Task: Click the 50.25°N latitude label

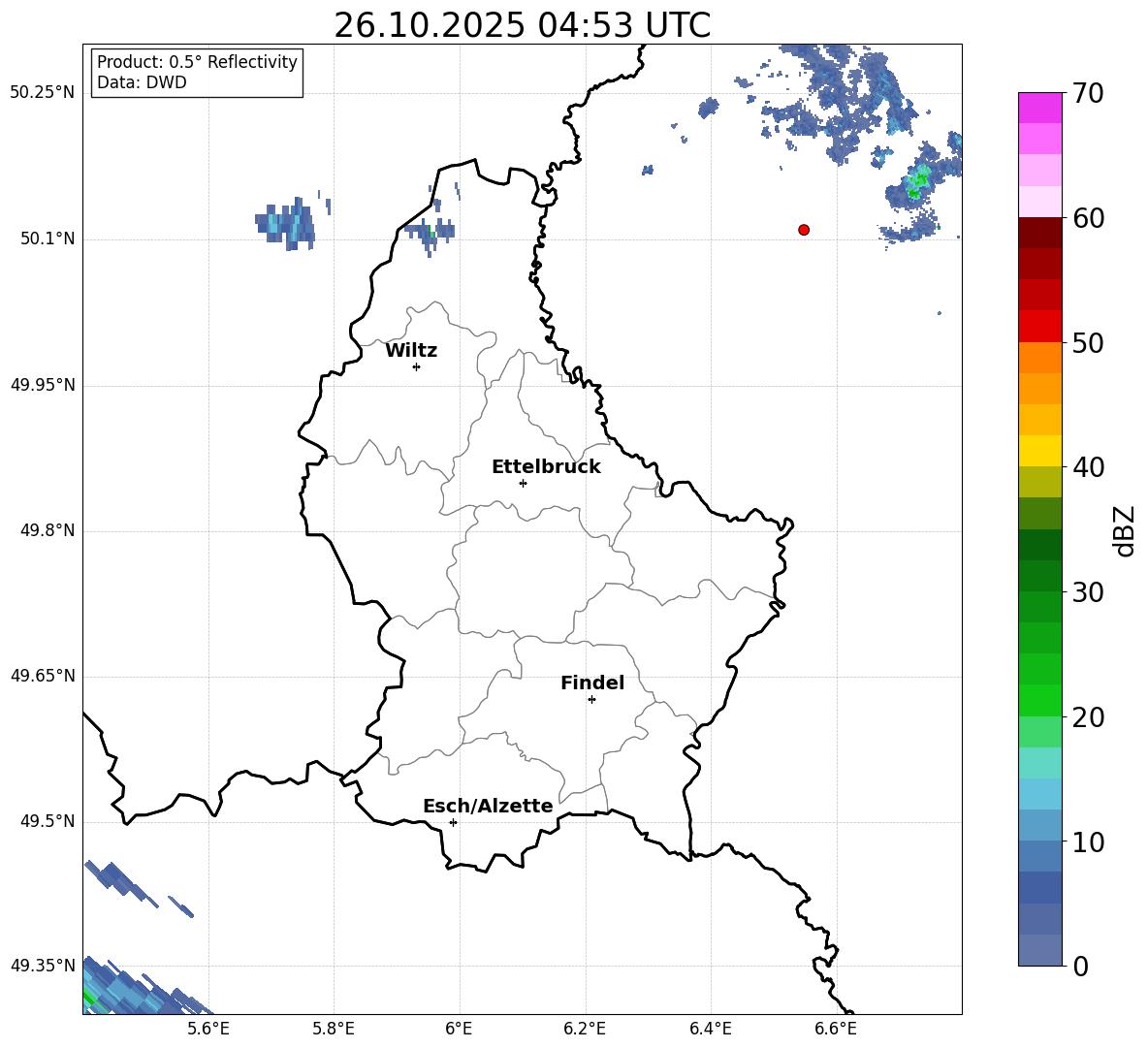Action: click(43, 93)
